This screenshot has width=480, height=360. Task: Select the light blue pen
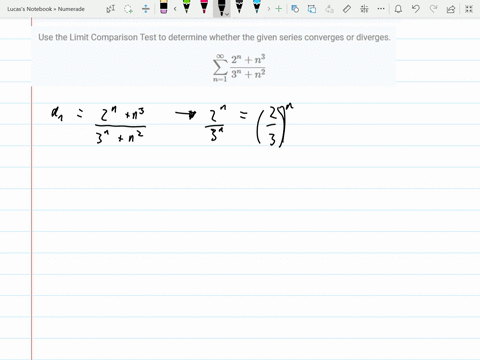tap(257, 7)
